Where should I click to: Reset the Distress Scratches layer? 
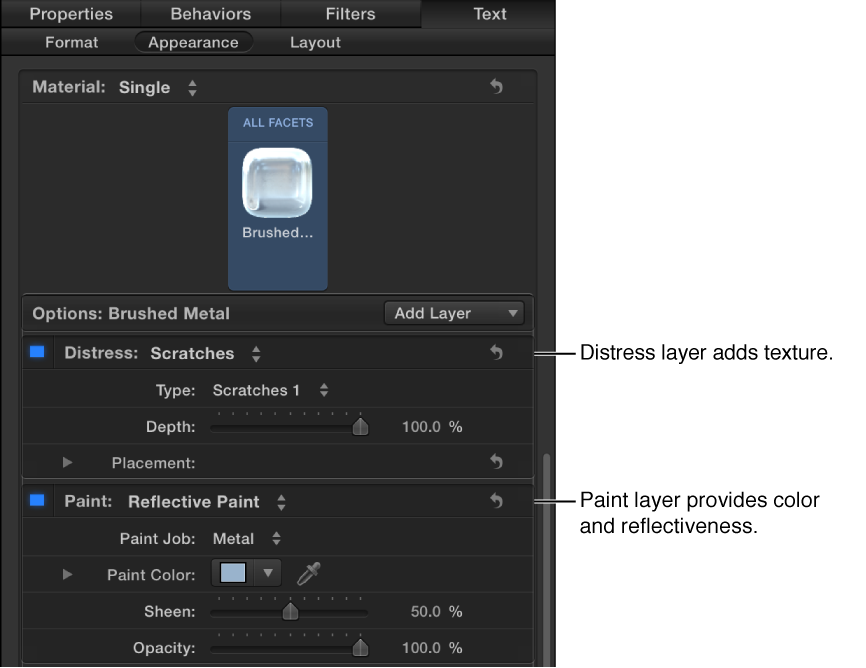click(497, 353)
